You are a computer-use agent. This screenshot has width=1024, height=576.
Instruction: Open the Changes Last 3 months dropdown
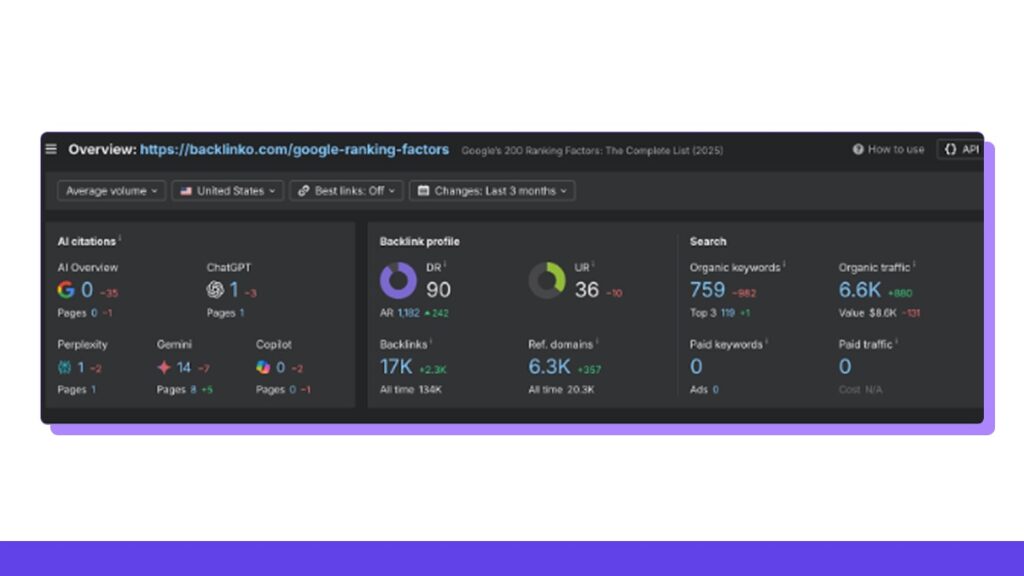492,190
